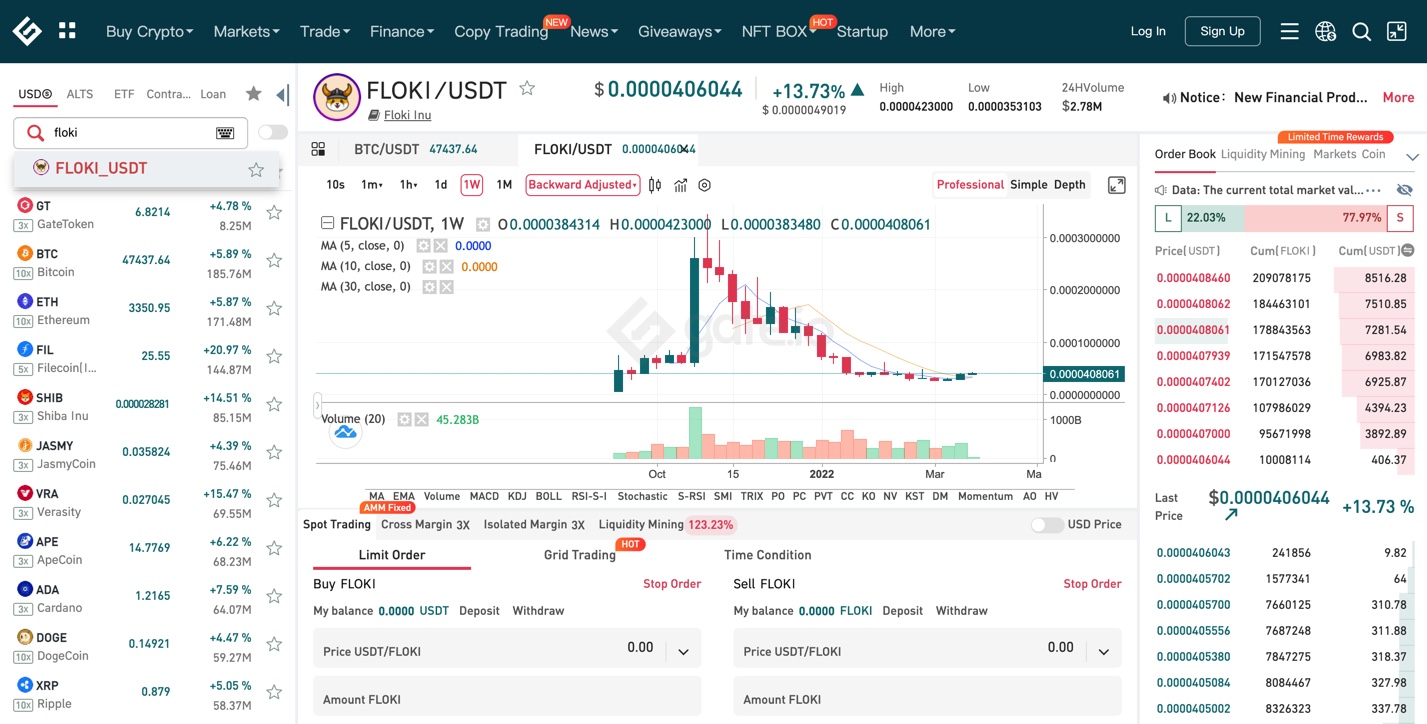The image size is (1427, 724).
Task: Click the Log In link
Action: [x=1148, y=31]
